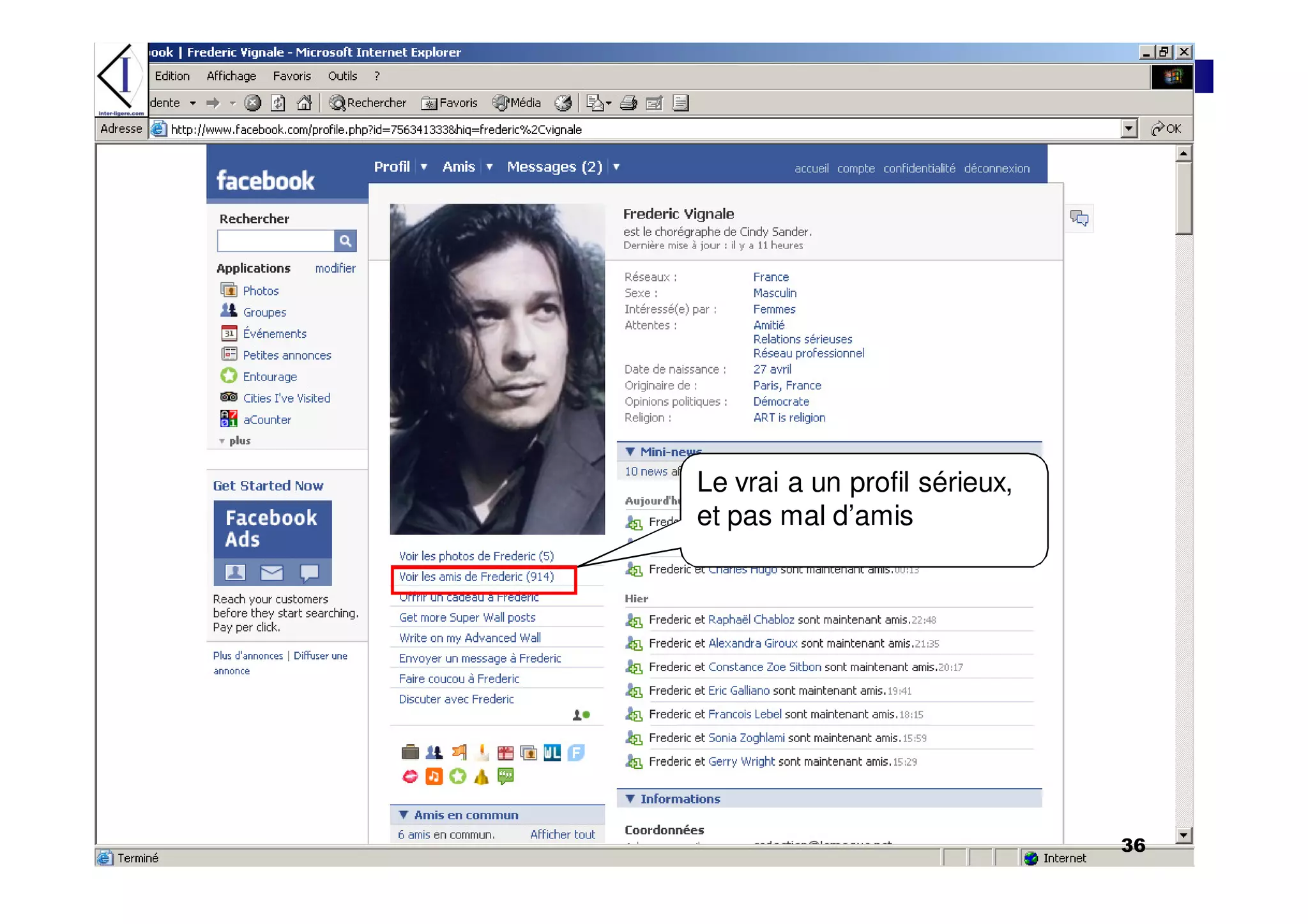Click the candle application icon
Image resolution: width=1308 pixels, height=924 pixels.
pos(482,753)
